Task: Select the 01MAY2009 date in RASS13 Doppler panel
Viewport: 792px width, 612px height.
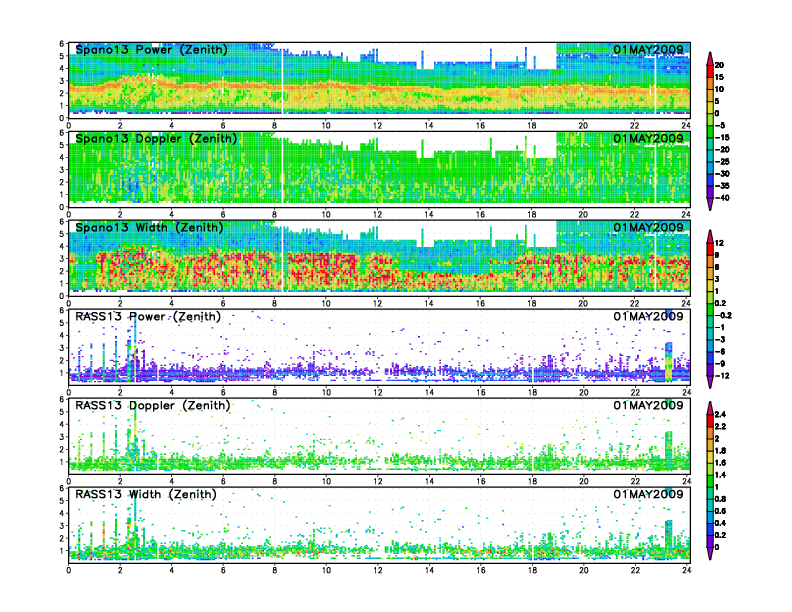Action: click(x=648, y=405)
